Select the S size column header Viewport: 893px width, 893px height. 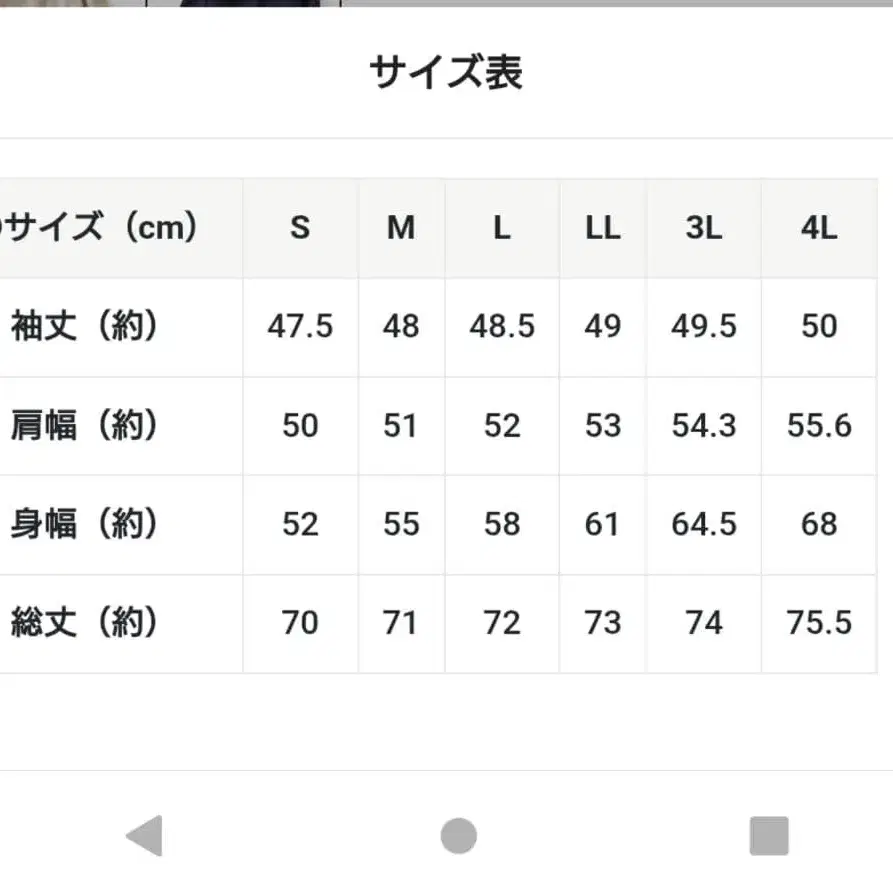point(300,228)
